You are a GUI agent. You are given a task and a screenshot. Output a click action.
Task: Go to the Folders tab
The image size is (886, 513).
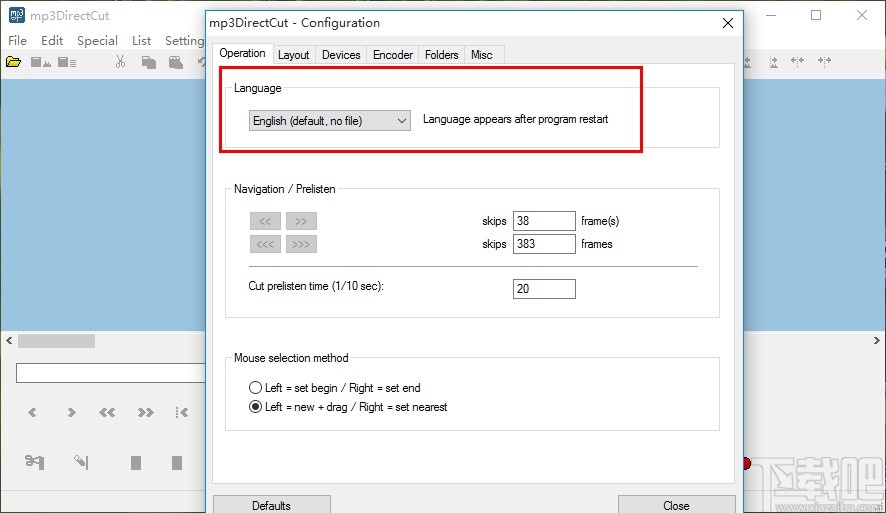[441, 55]
